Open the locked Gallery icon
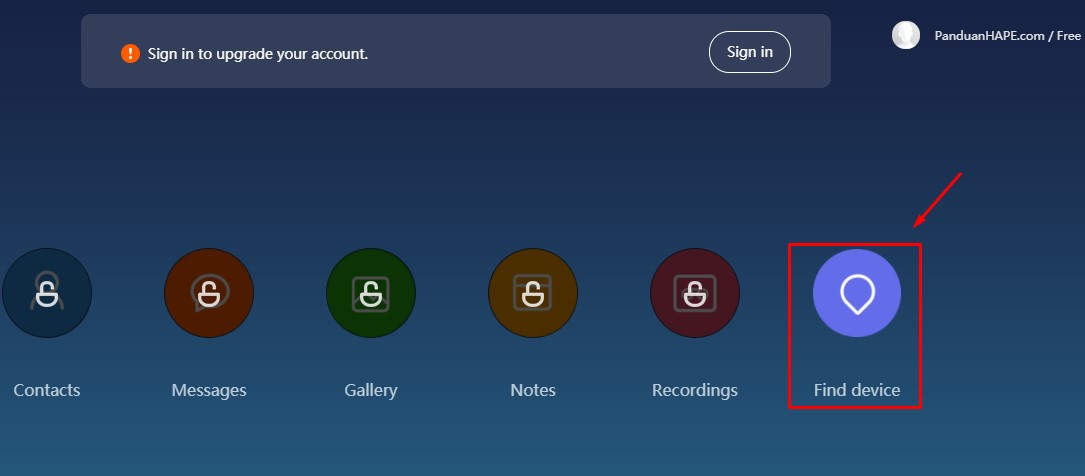Image resolution: width=1085 pixels, height=476 pixels. (371, 293)
